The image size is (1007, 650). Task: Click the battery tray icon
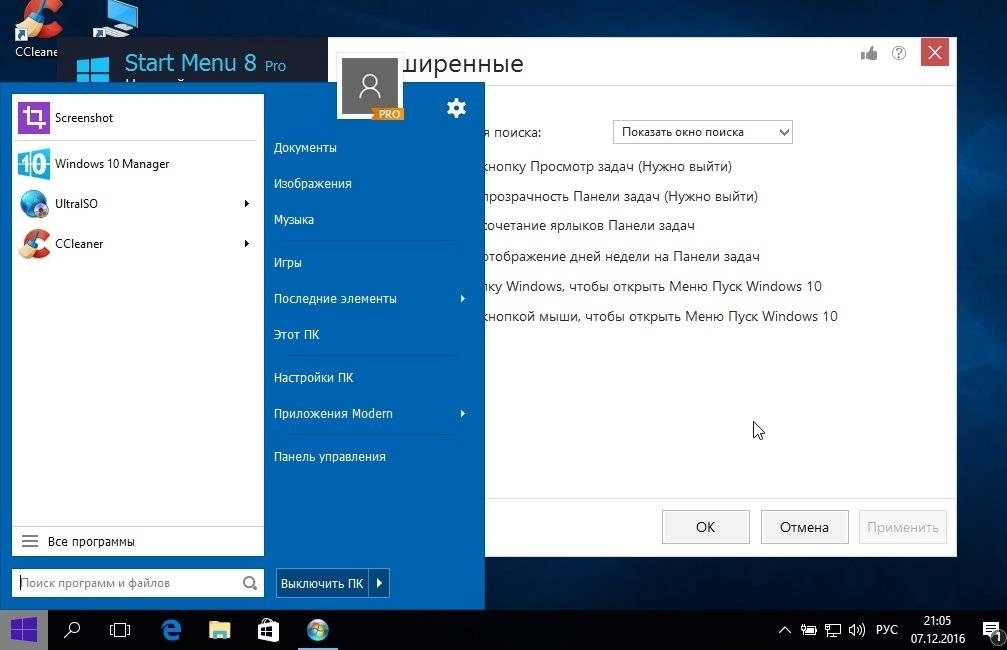tap(809, 630)
